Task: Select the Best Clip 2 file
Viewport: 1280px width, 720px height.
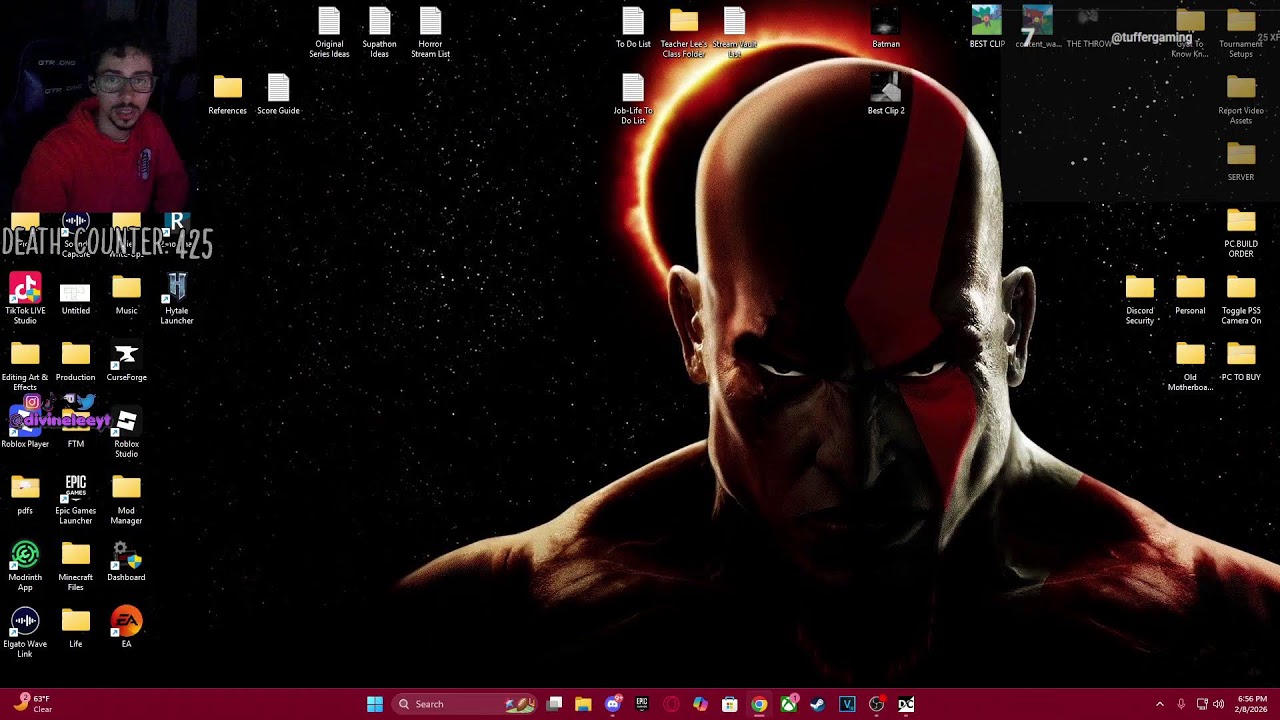Action: coord(886,95)
